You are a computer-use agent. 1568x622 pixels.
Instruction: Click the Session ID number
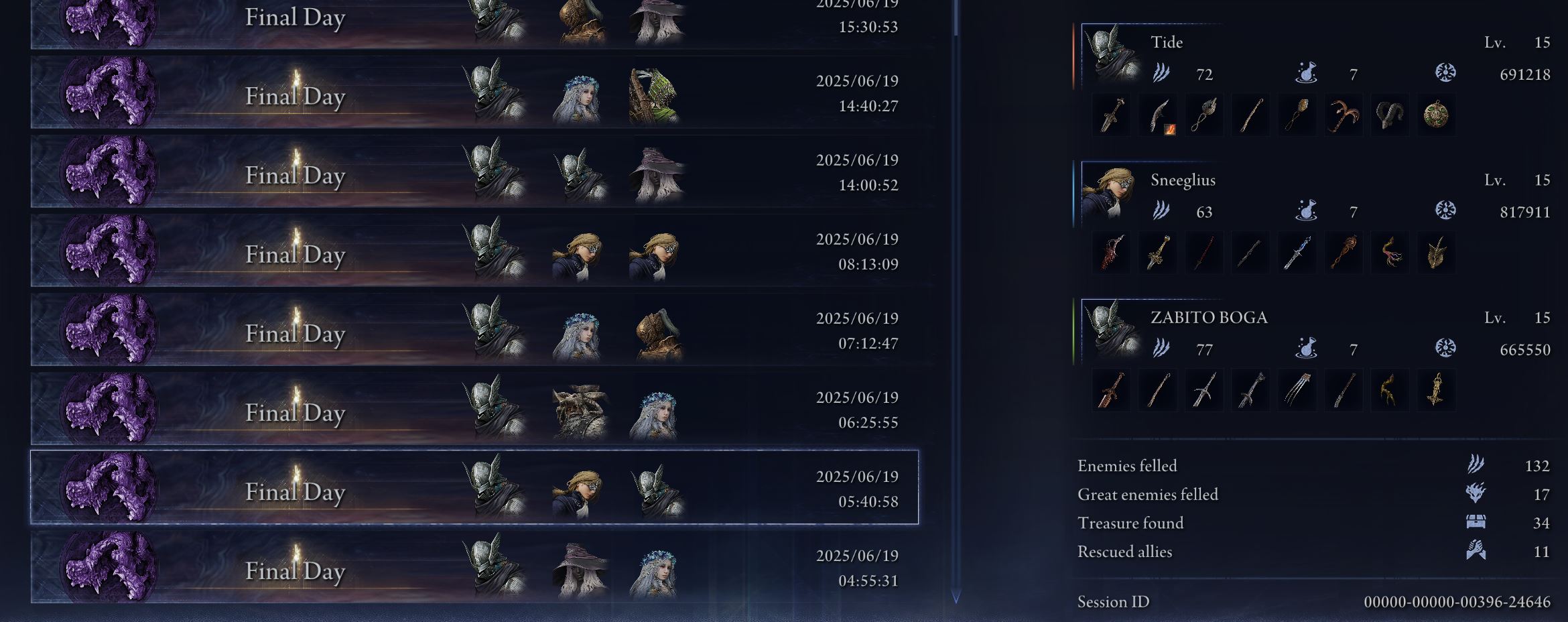[x=1457, y=602]
